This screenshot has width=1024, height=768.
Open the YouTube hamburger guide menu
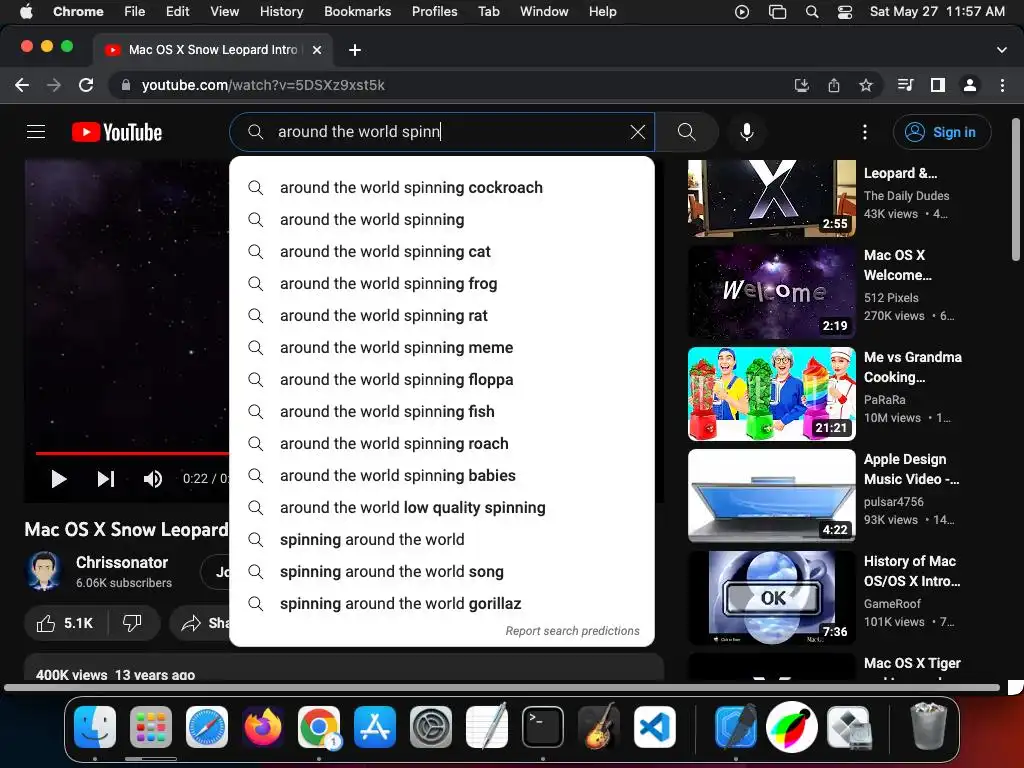pyautogui.click(x=36, y=132)
